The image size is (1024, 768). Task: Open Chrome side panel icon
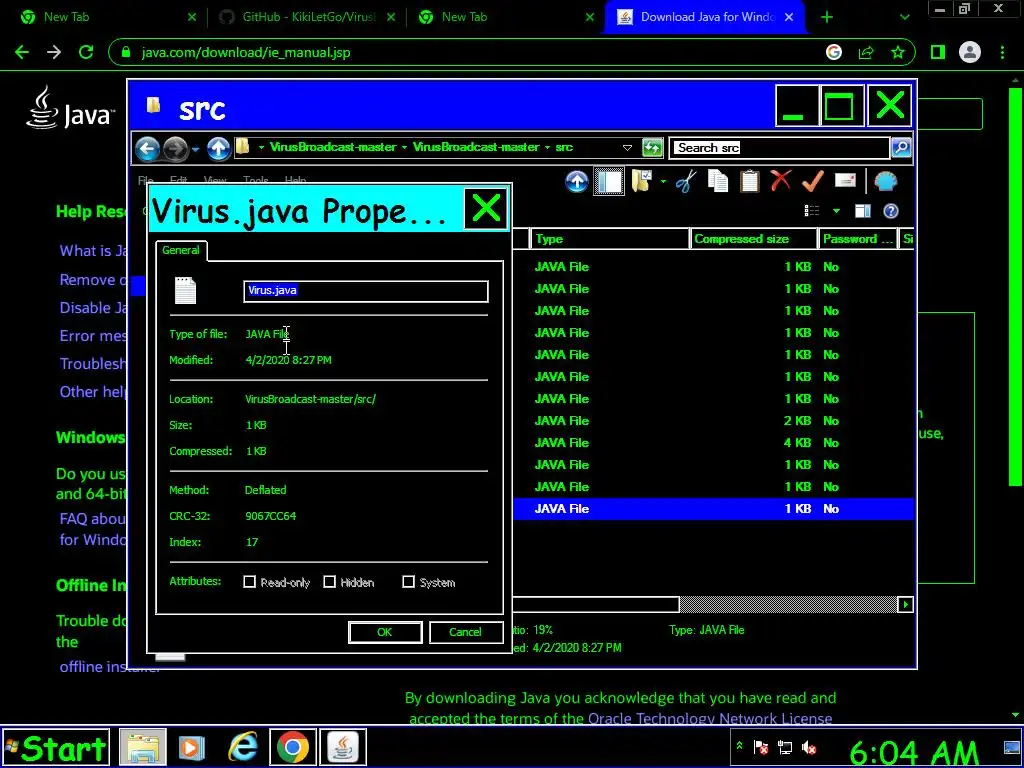pos(938,52)
